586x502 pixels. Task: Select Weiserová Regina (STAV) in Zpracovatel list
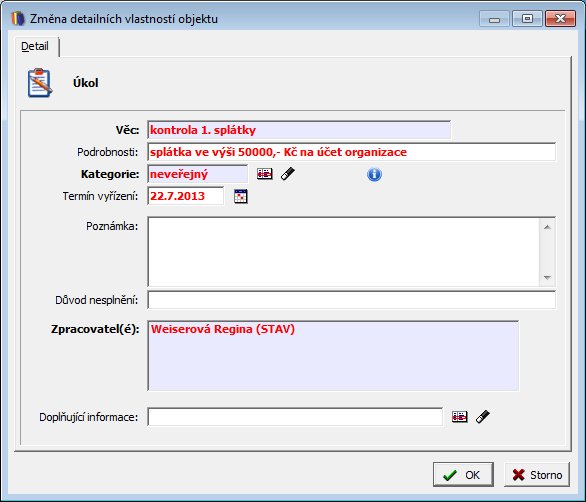pos(223,329)
